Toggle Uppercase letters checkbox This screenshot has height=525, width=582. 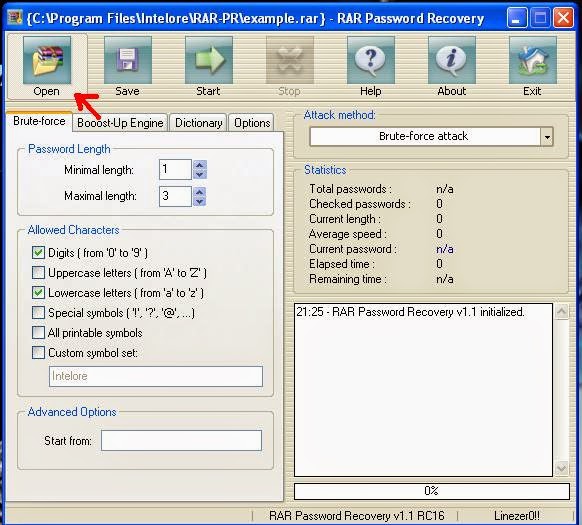(x=38, y=273)
